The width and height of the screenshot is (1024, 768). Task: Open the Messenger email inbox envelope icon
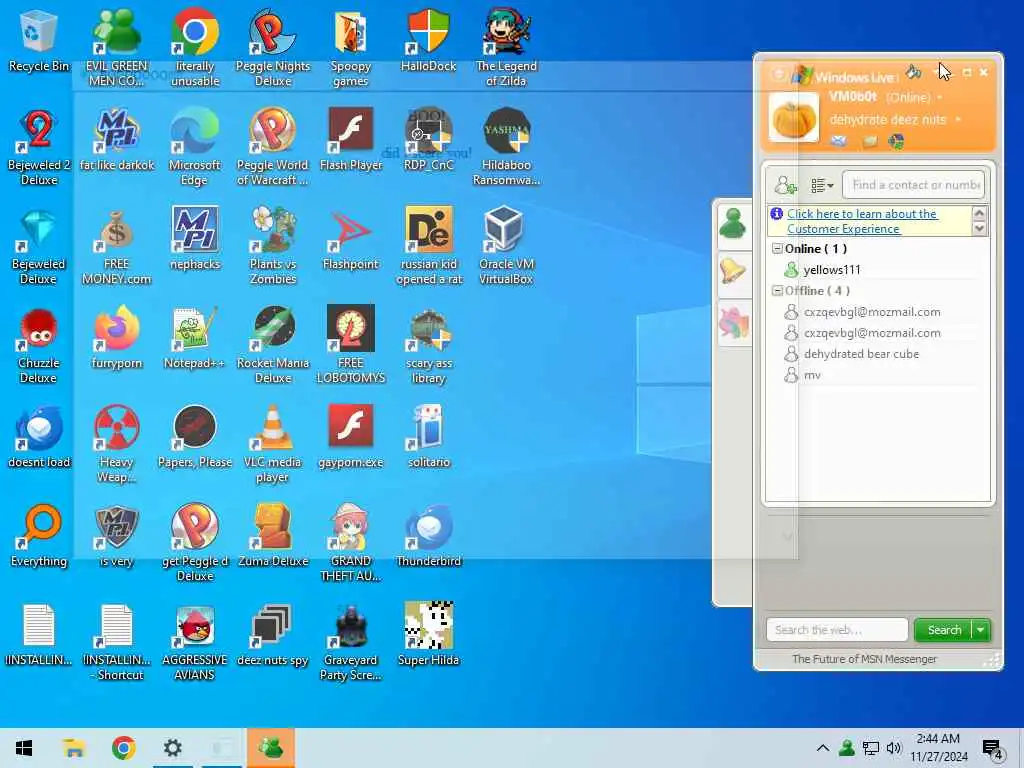[x=839, y=141]
